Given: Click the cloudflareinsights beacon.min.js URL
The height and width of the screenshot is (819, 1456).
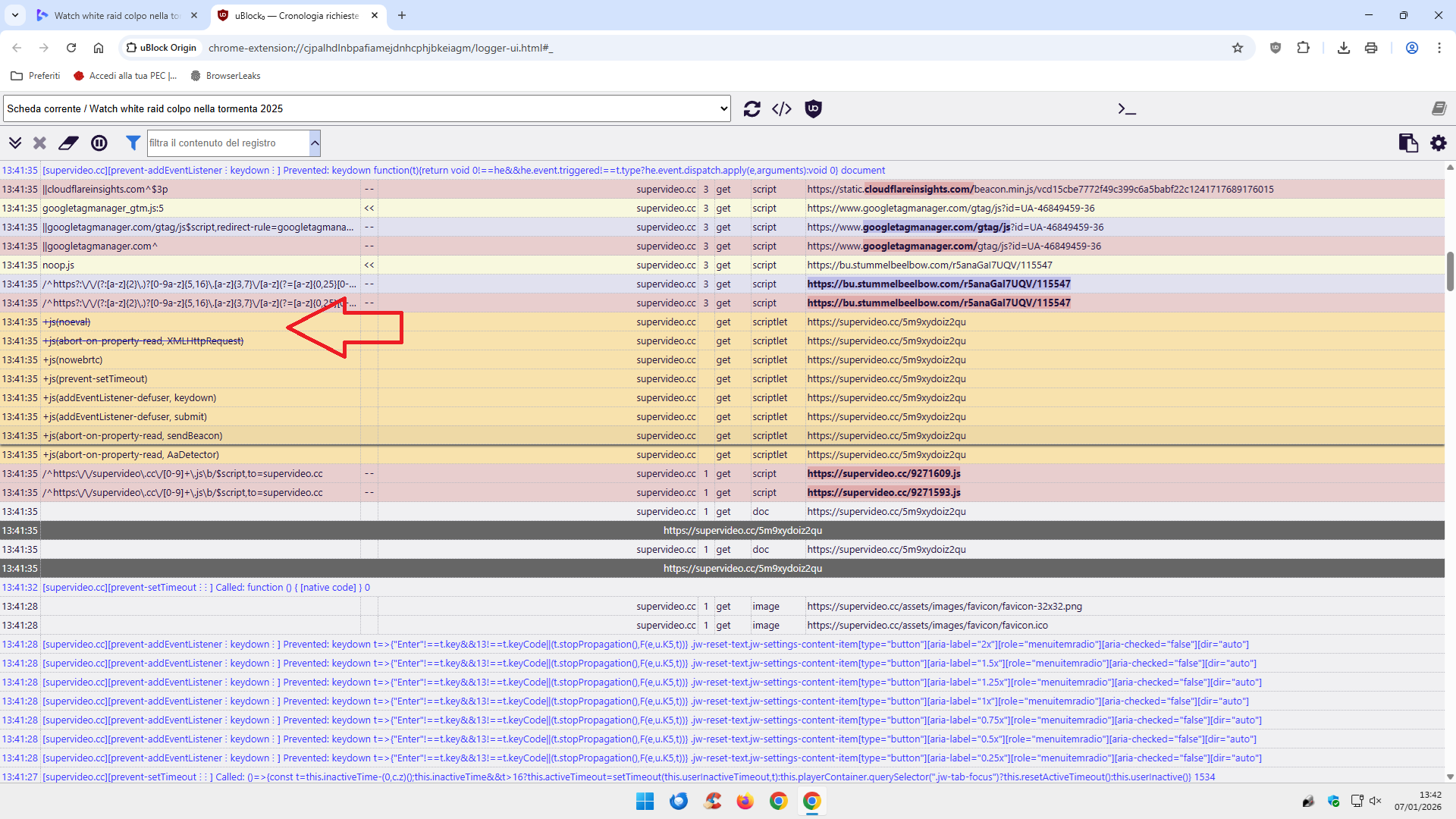Looking at the screenshot, I should click(x=1040, y=190).
